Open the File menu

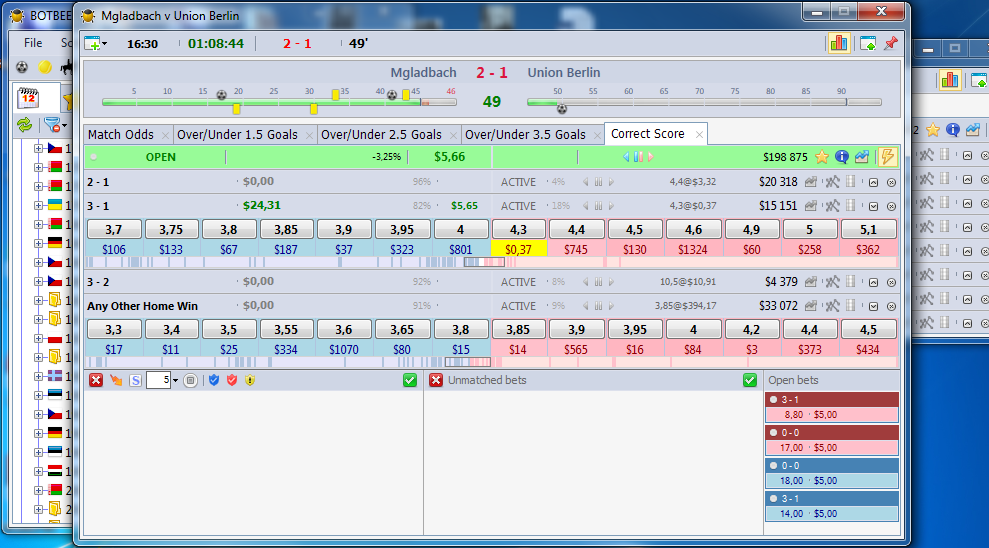(33, 43)
